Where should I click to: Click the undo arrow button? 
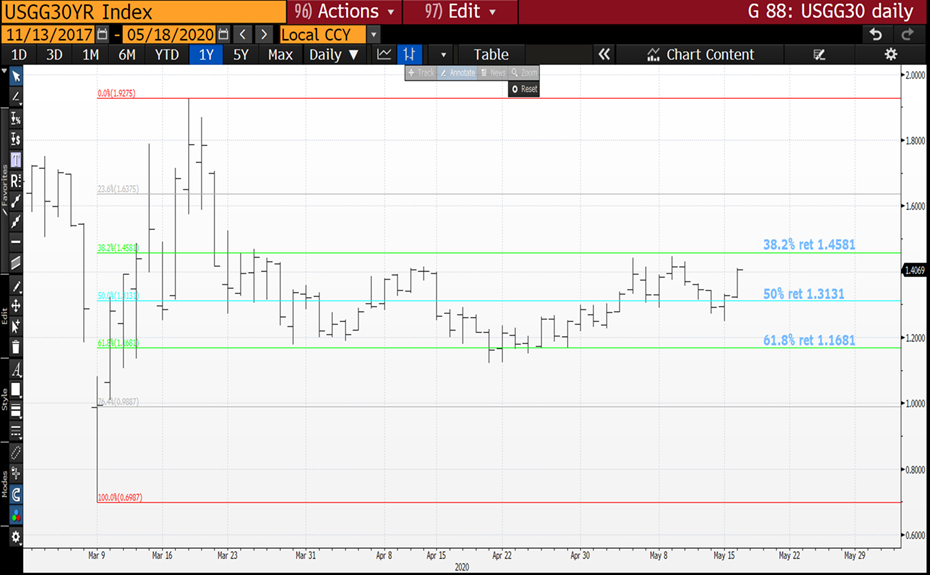[x=875, y=34]
